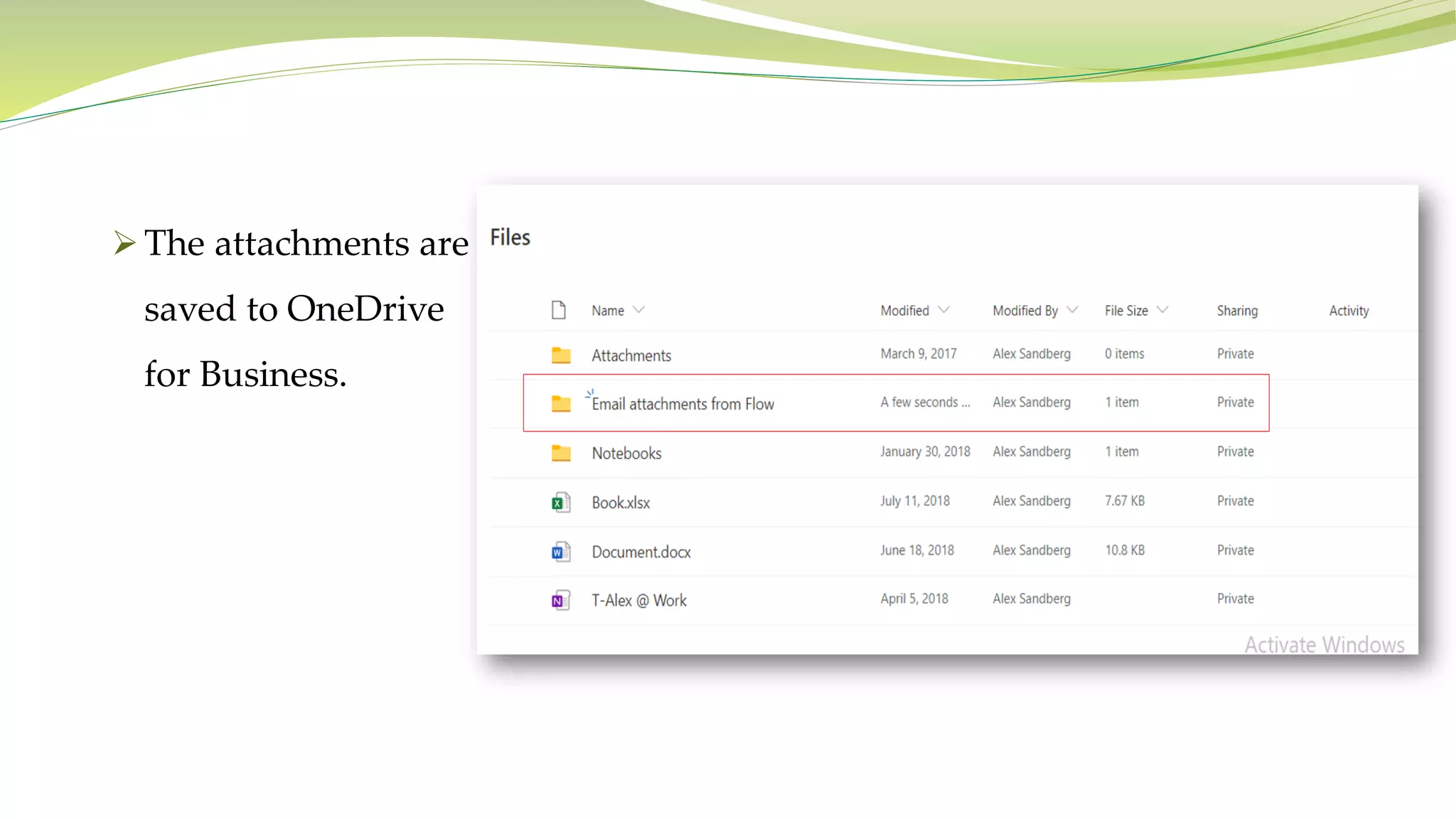1456x819 pixels.
Task: Open the Attachments folder name
Action: pos(631,355)
